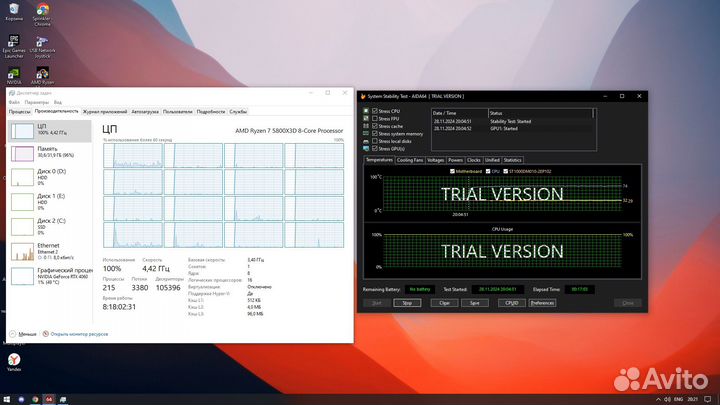Viewport: 720px width, 405px height.
Task: Open the Voltages tab in AIDA64
Action: (435, 160)
